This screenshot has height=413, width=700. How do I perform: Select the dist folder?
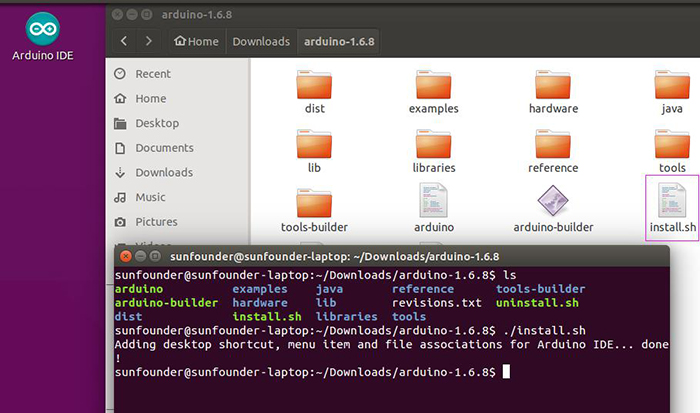pyautogui.click(x=314, y=92)
